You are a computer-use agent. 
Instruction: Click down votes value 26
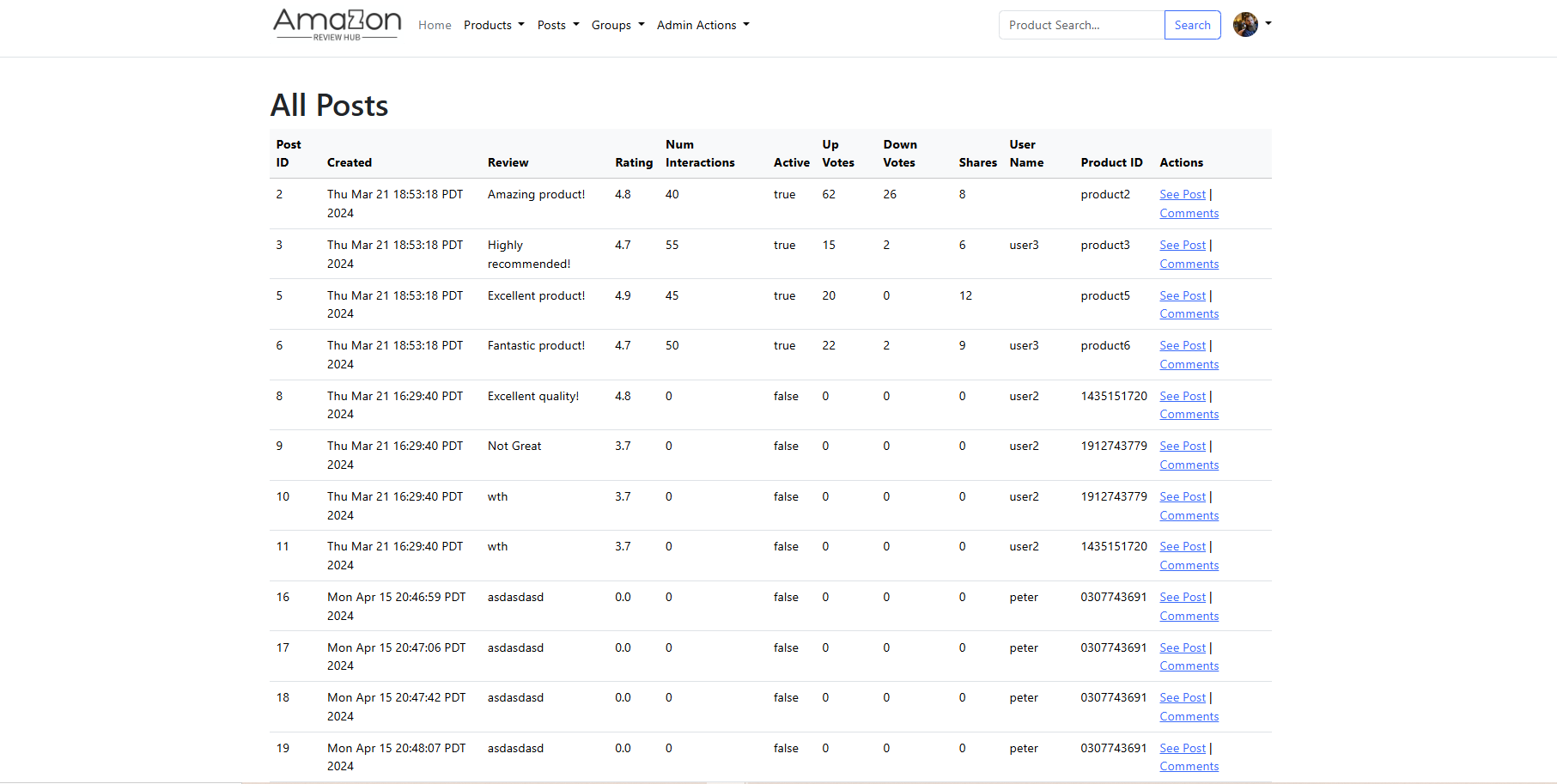(x=890, y=195)
